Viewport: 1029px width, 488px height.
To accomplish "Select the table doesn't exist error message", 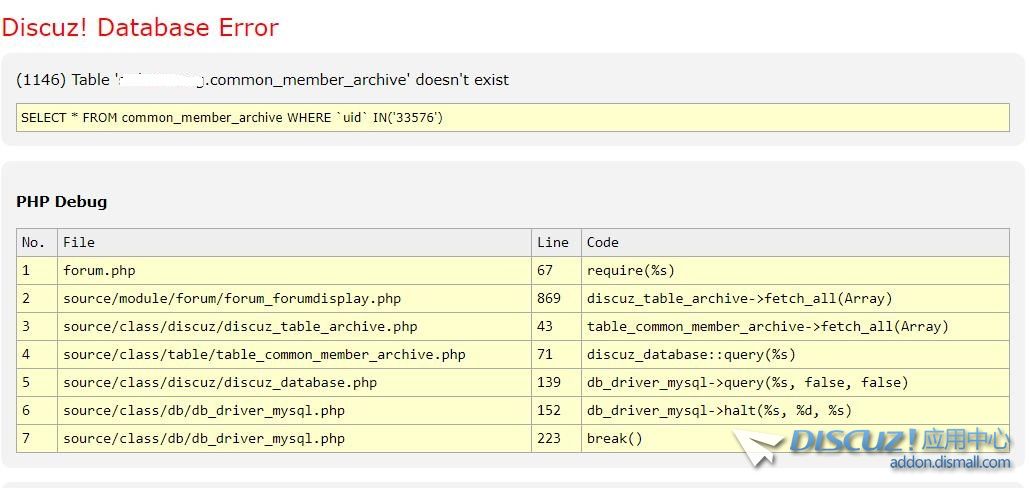I will coord(262,79).
